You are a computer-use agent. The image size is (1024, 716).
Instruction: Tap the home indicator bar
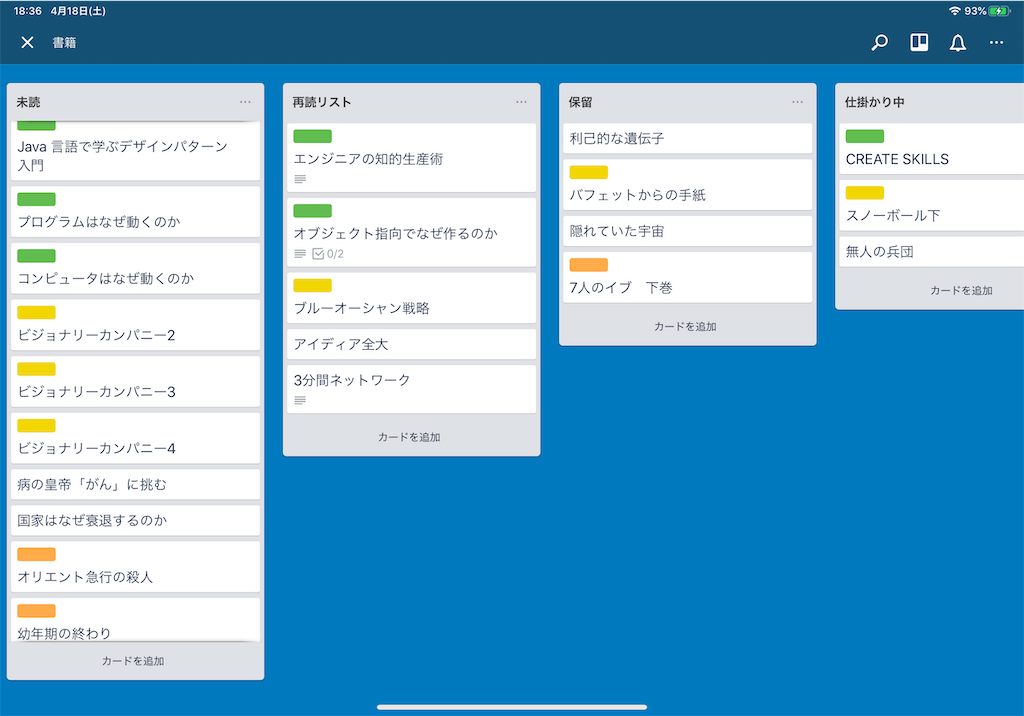click(512, 707)
